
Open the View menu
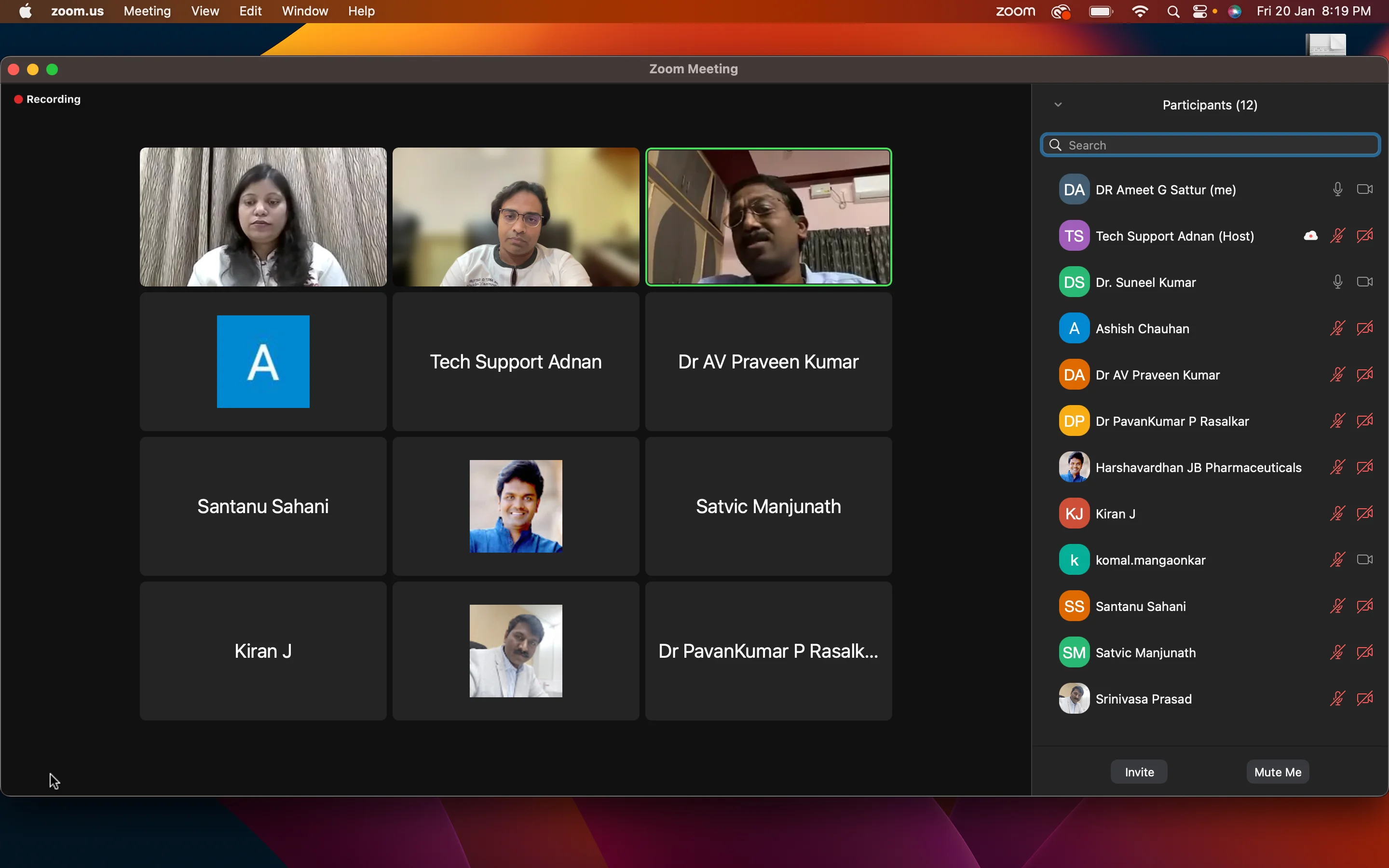[205, 11]
